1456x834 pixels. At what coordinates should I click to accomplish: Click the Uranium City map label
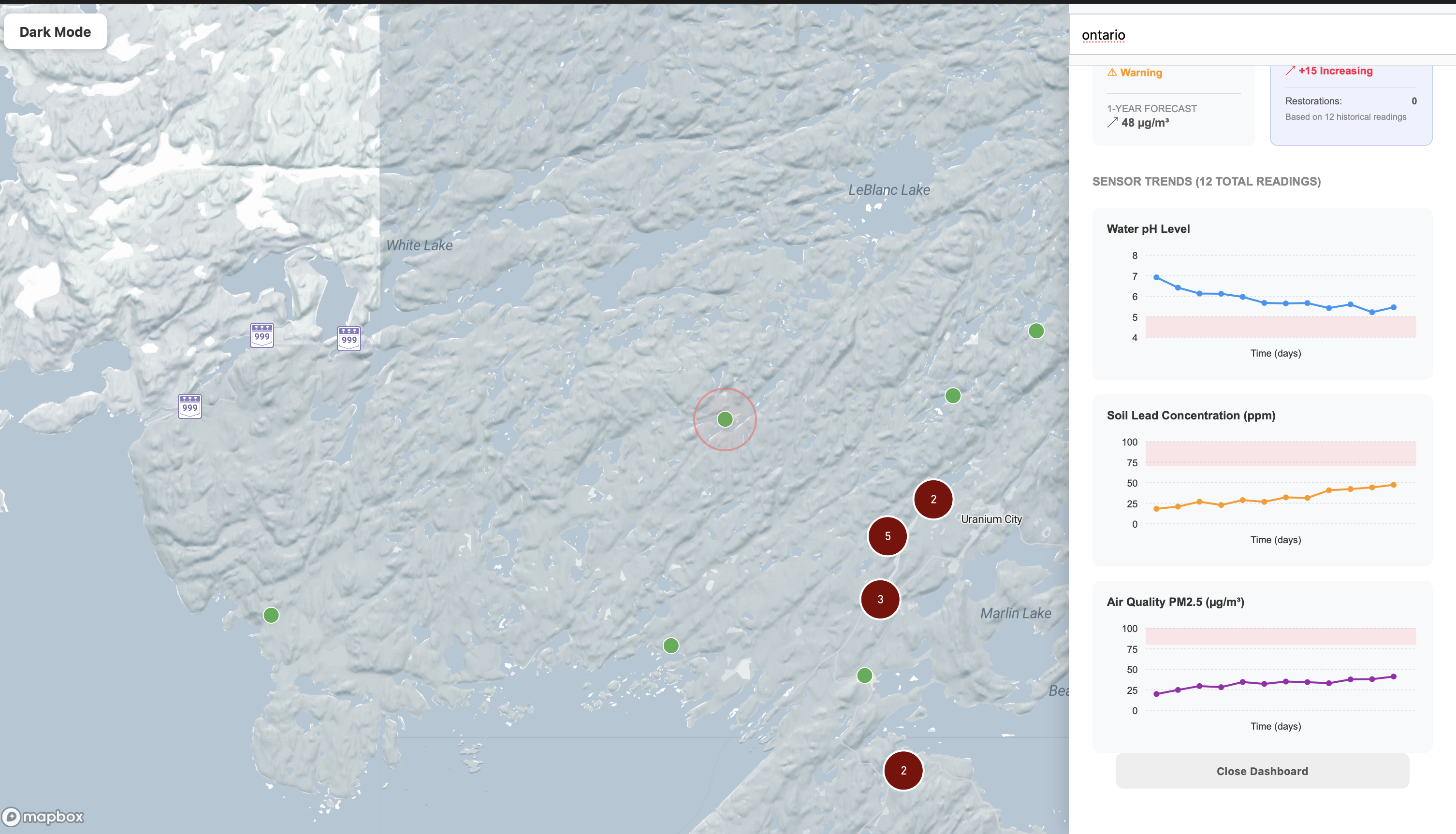[991, 519]
